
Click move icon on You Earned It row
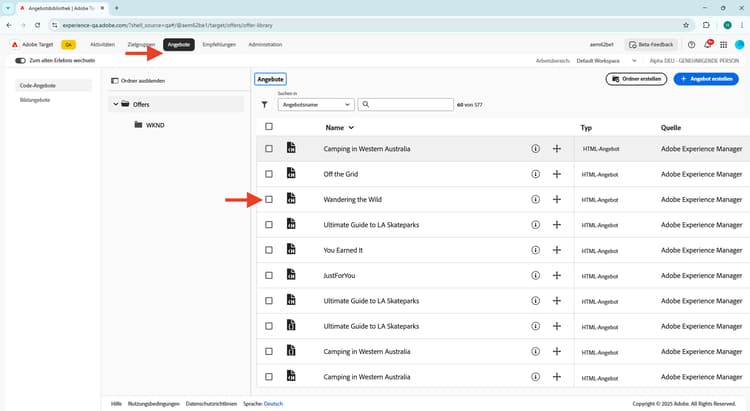tap(557, 250)
